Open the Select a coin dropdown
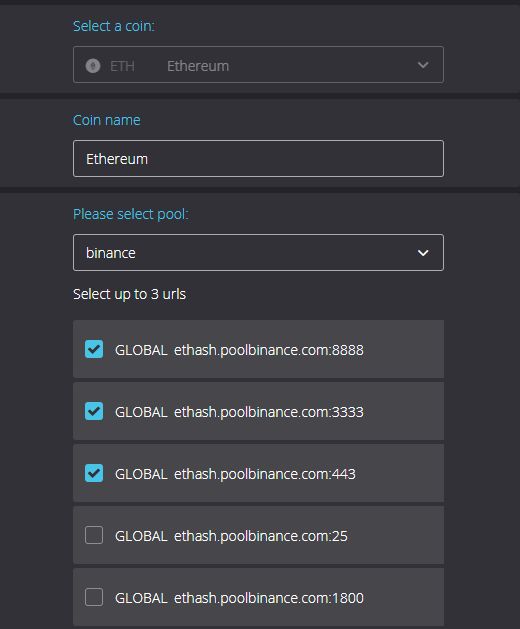The image size is (520, 629). [258, 65]
